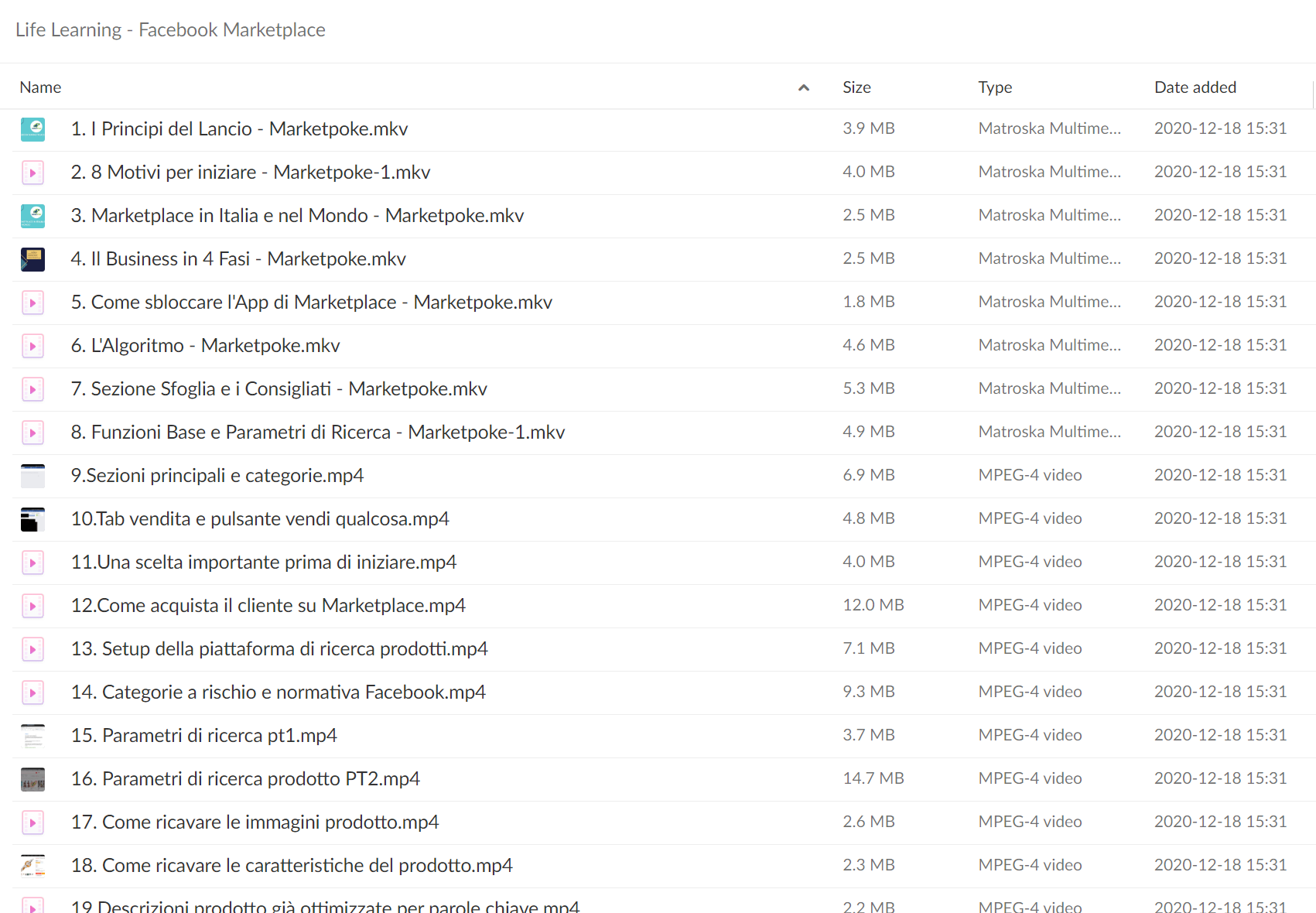This screenshot has width=1316, height=913.
Task: Click video icon for 17. Come ricavare le immagini
Action: pyautogui.click(x=32, y=822)
